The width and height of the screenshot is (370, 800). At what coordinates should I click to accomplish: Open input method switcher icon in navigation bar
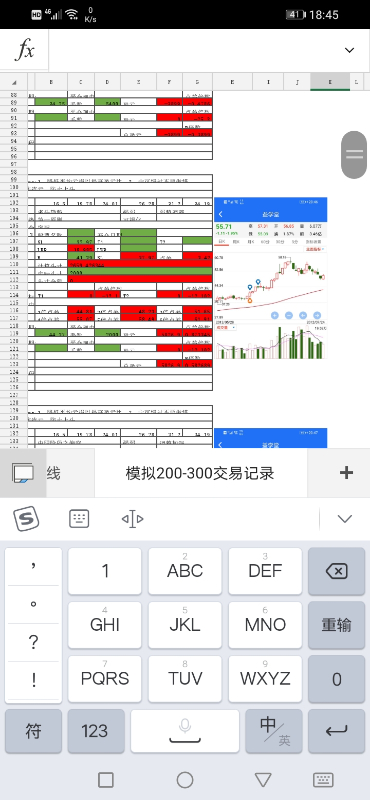pyautogui.click(x=324, y=780)
